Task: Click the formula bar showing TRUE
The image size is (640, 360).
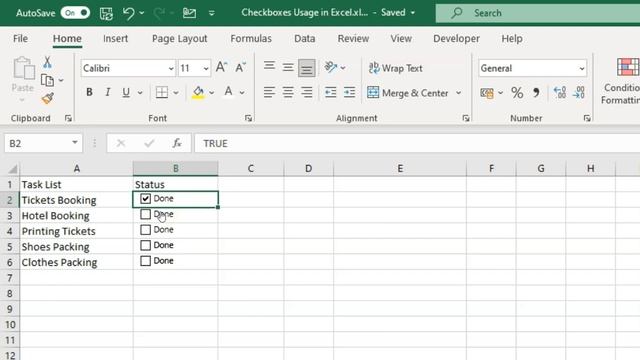Action: tap(417, 143)
